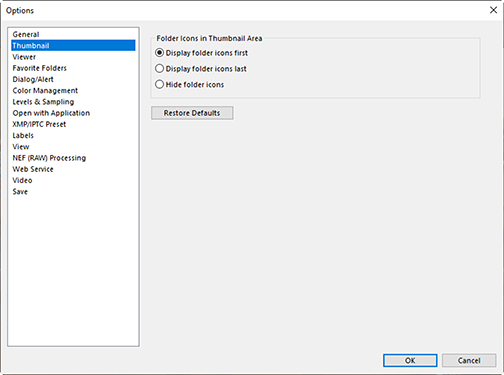The image size is (504, 375).
Task: Dismiss the dialog using Cancel
Action: tap(469, 360)
